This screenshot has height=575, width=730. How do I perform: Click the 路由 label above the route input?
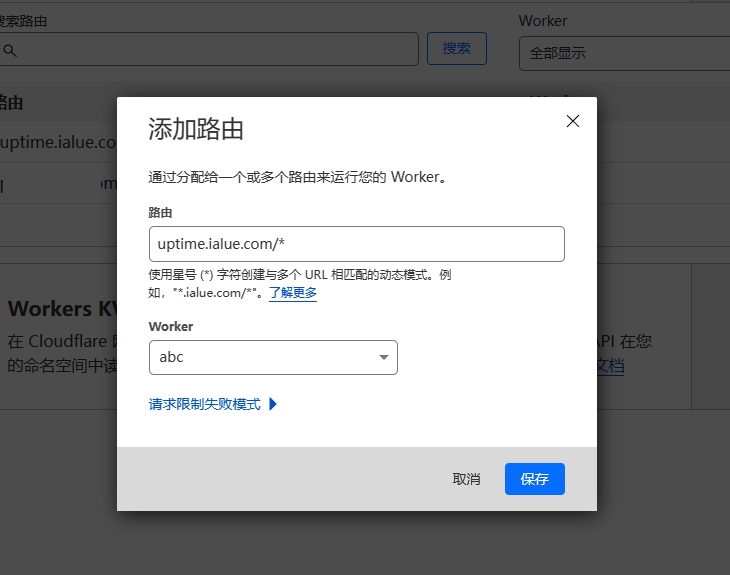click(160, 213)
